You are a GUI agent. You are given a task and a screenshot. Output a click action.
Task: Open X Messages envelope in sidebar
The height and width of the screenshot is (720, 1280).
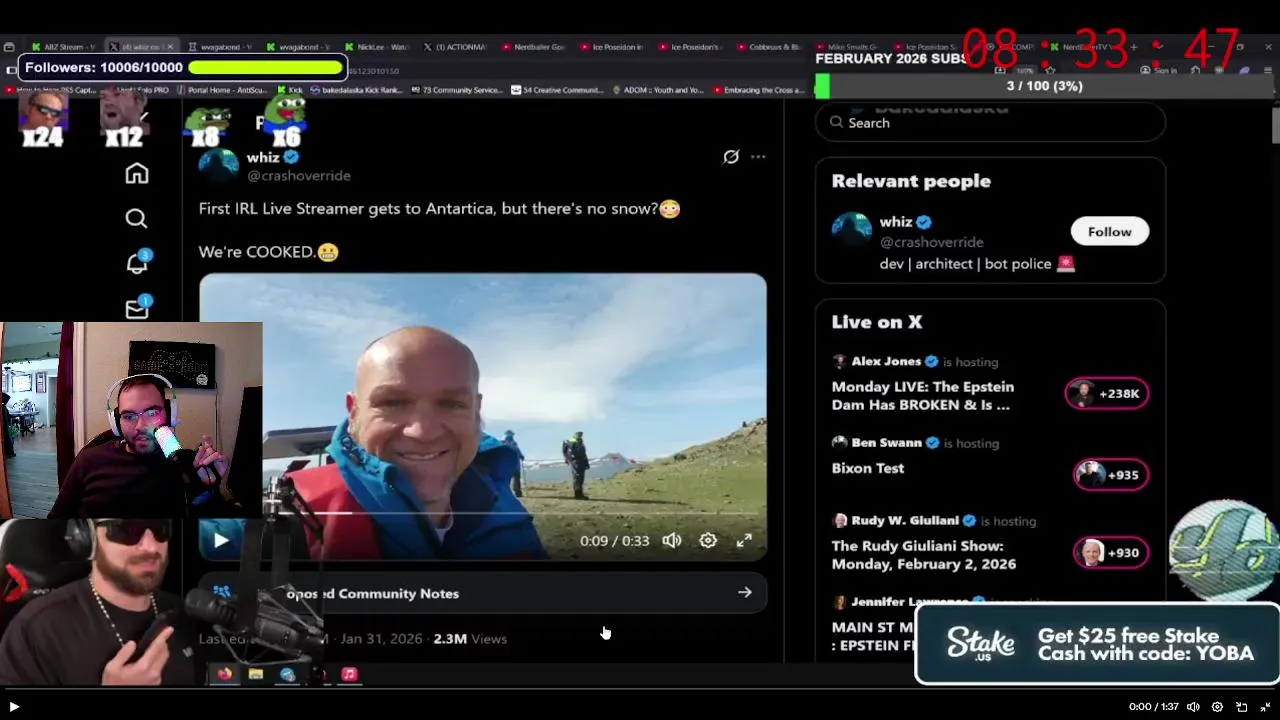coord(137,308)
